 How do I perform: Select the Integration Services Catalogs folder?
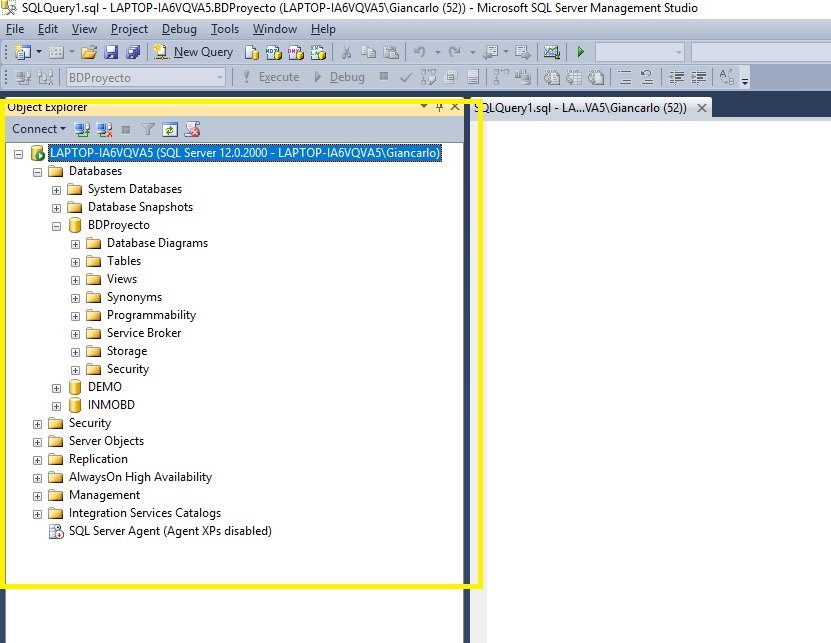[145, 513]
